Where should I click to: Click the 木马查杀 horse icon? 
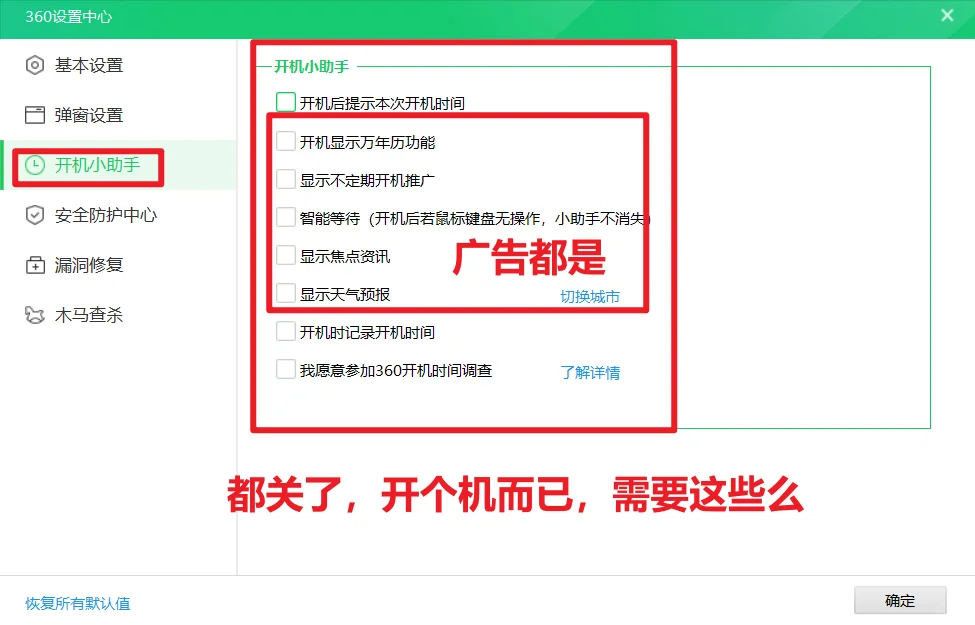[x=35, y=315]
